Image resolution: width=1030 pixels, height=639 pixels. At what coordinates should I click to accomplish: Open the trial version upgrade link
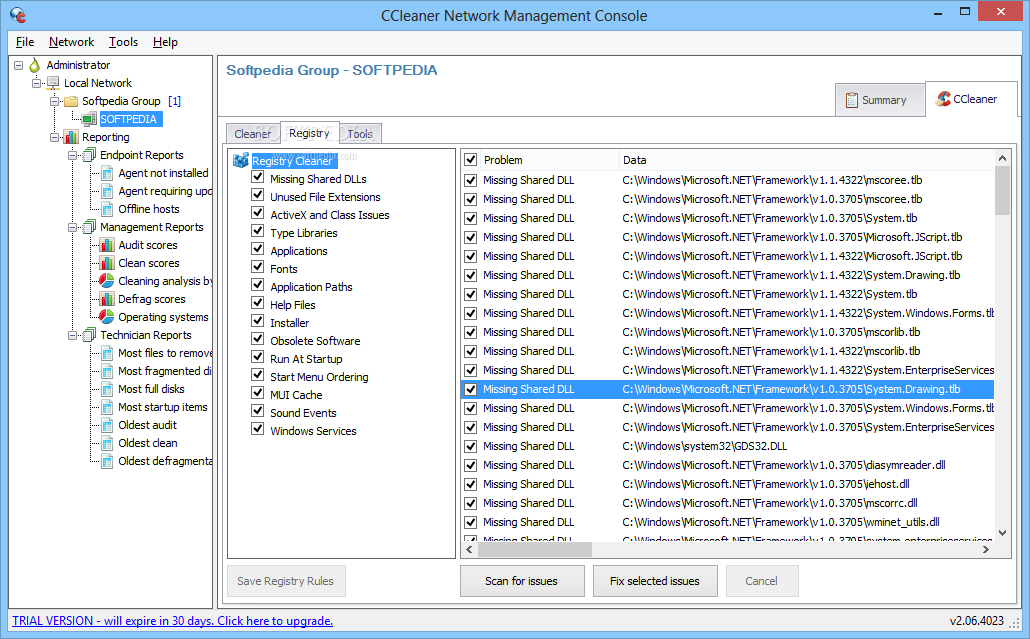173,621
